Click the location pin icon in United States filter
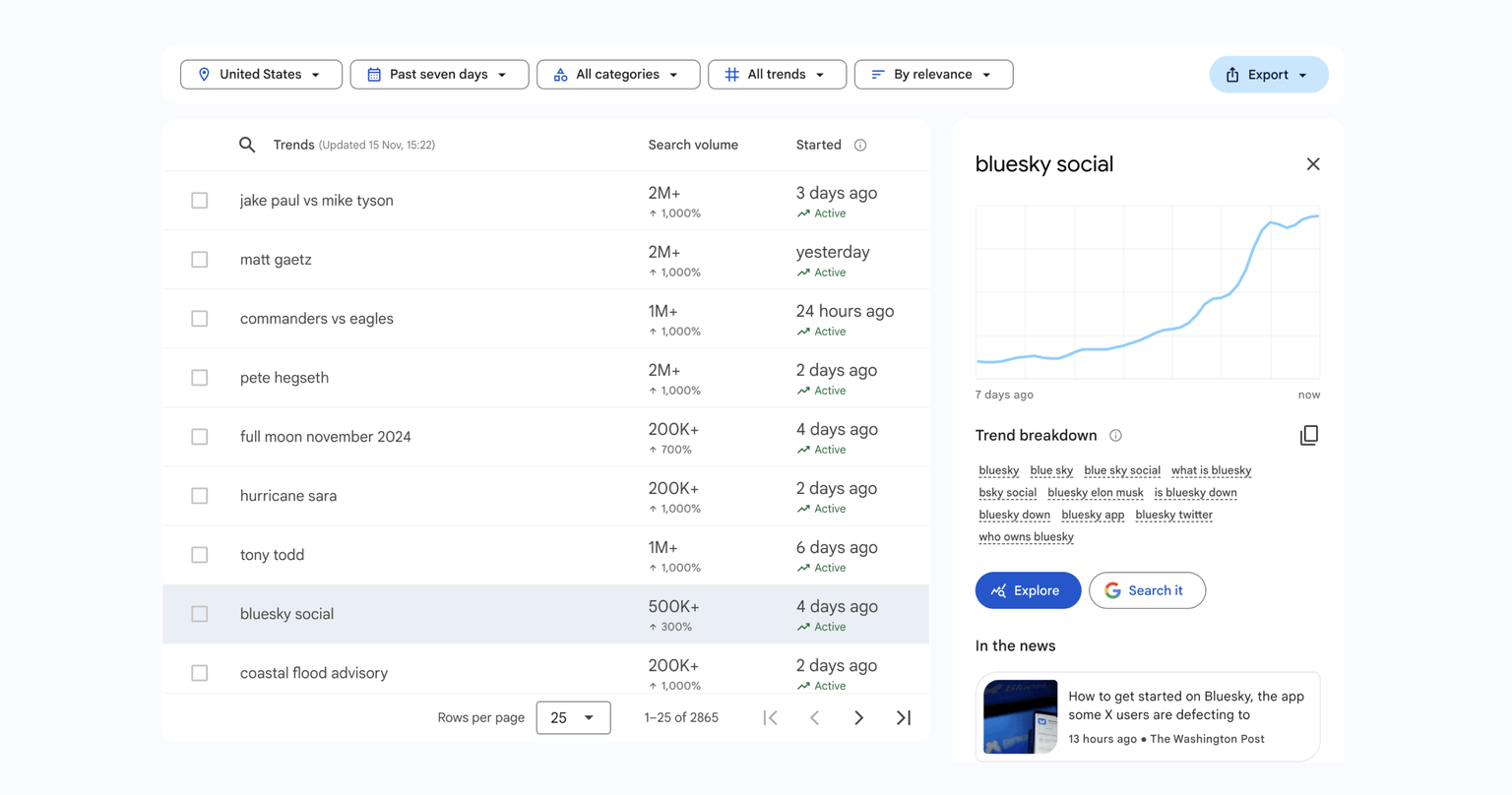This screenshot has width=1512, height=795. click(204, 75)
